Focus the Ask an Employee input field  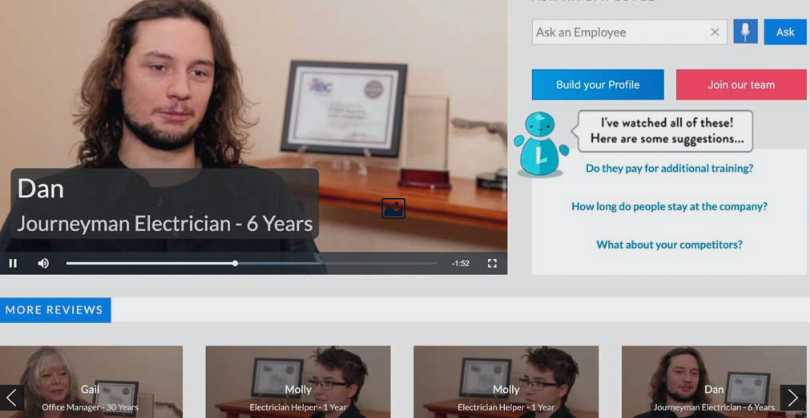click(x=620, y=32)
